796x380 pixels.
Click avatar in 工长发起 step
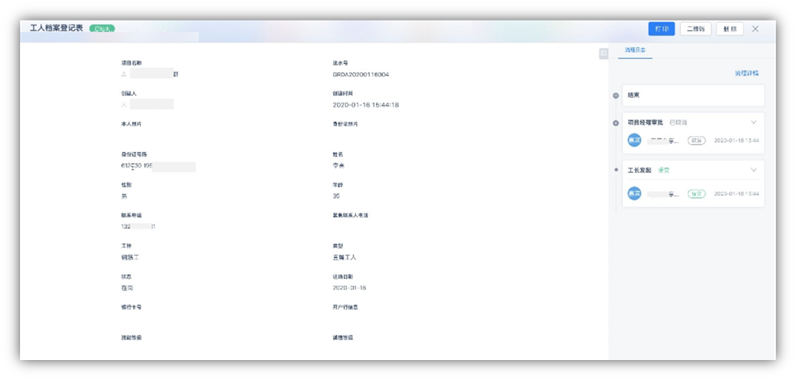click(634, 193)
